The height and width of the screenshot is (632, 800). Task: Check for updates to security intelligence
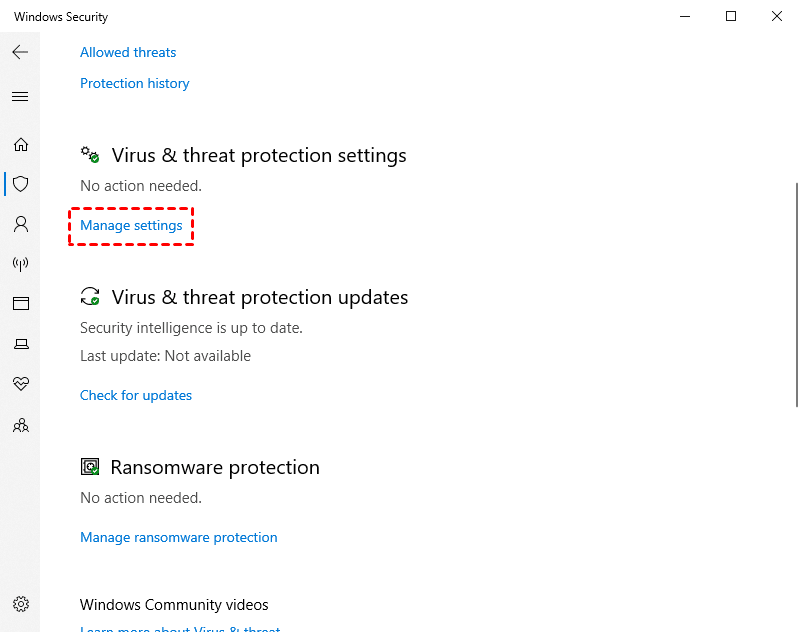point(136,395)
